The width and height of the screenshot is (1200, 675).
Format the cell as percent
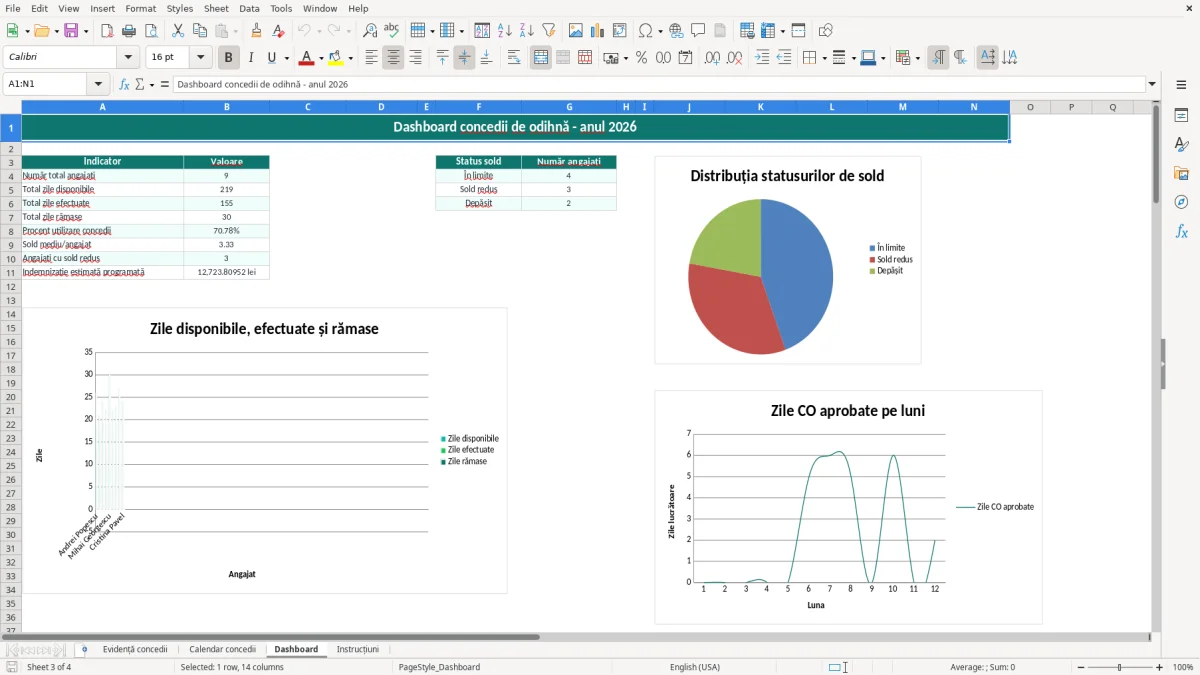click(x=642, y=58)
